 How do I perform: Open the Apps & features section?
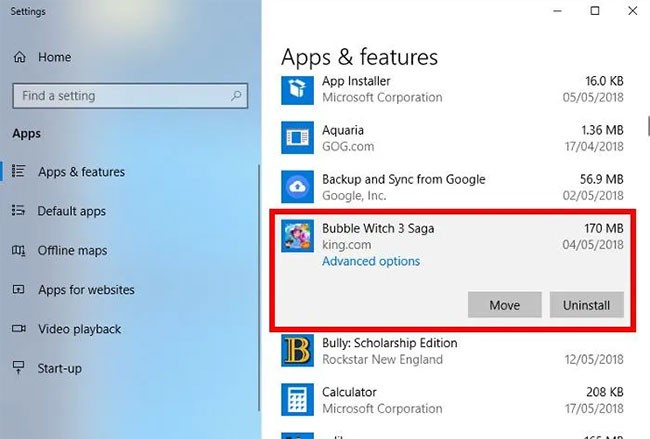[81, 172]
